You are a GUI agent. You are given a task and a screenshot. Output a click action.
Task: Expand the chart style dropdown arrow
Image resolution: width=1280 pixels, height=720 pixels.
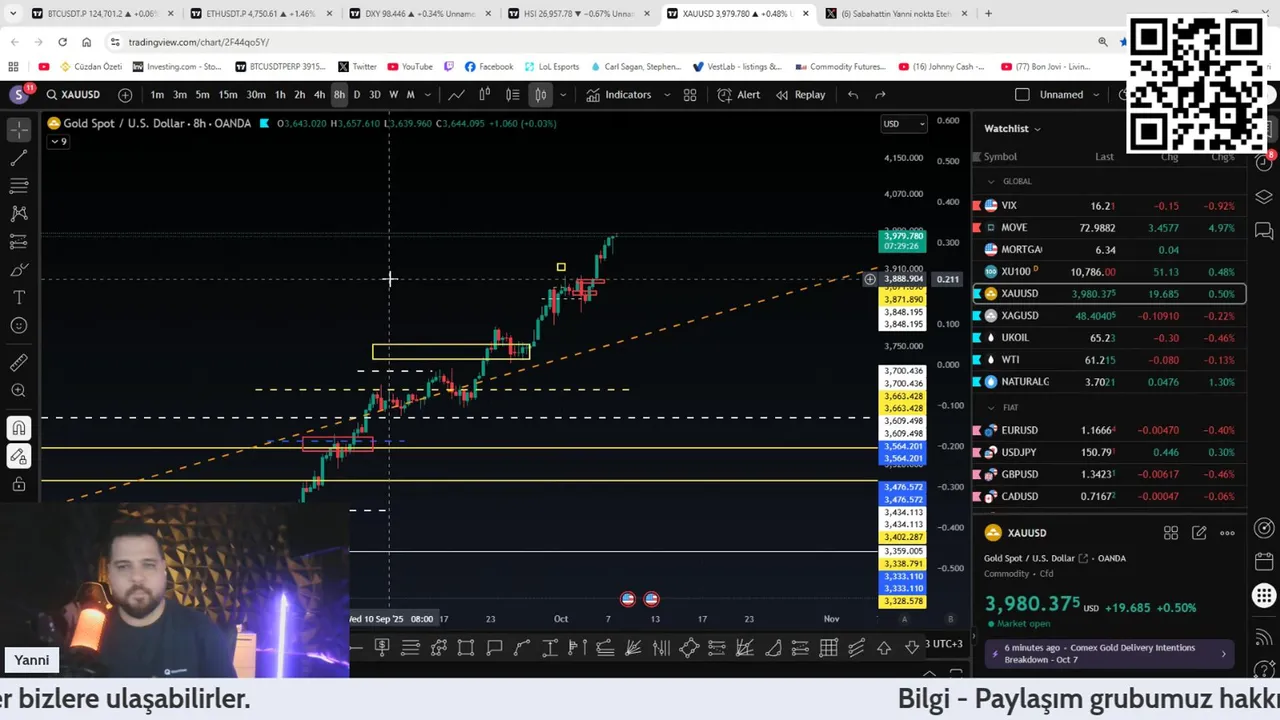tap(563, 95)
